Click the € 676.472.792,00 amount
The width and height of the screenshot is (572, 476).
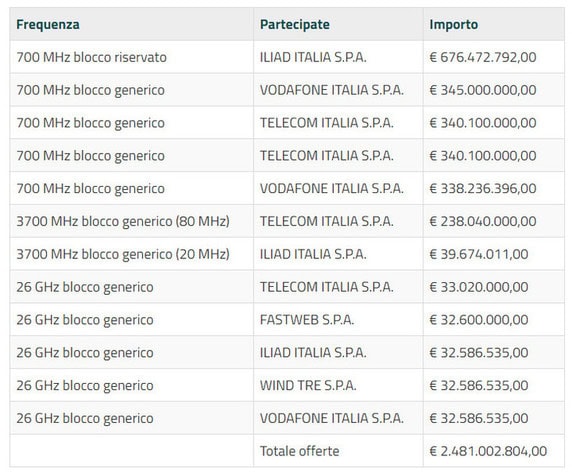tap(483, 57)
